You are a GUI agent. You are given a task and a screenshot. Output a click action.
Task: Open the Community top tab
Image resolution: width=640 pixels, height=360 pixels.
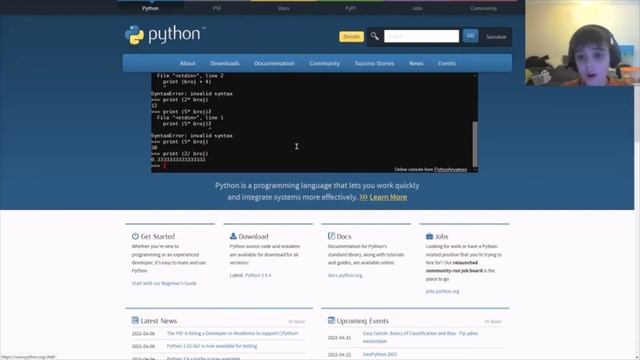tap(483, 8)
